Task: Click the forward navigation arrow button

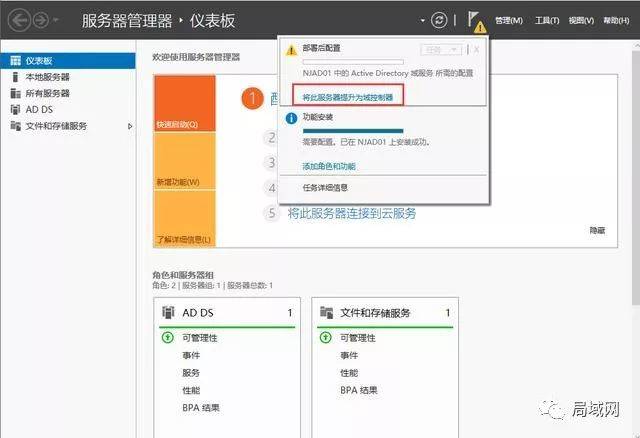Action: point(41,20)
